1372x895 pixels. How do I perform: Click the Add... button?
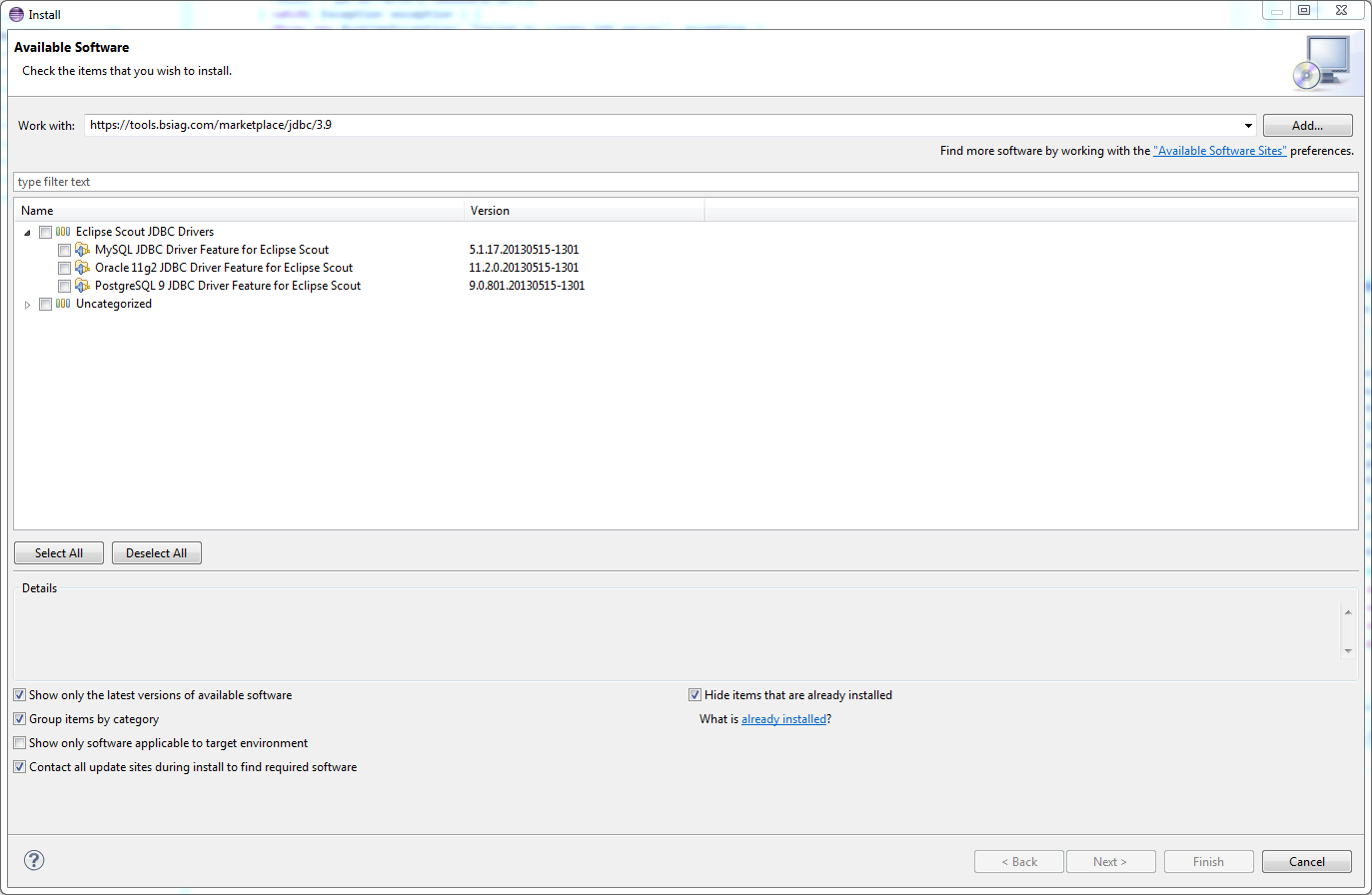click(1307, 126)
